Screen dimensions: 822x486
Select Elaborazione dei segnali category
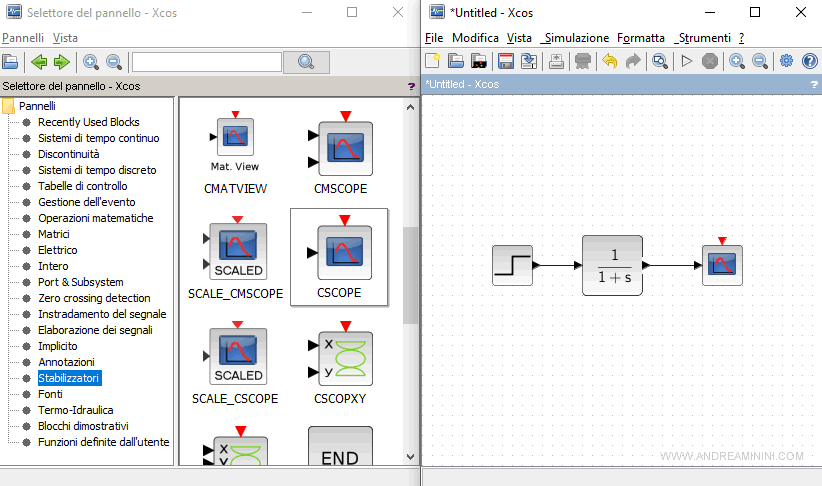click(95, 330)
